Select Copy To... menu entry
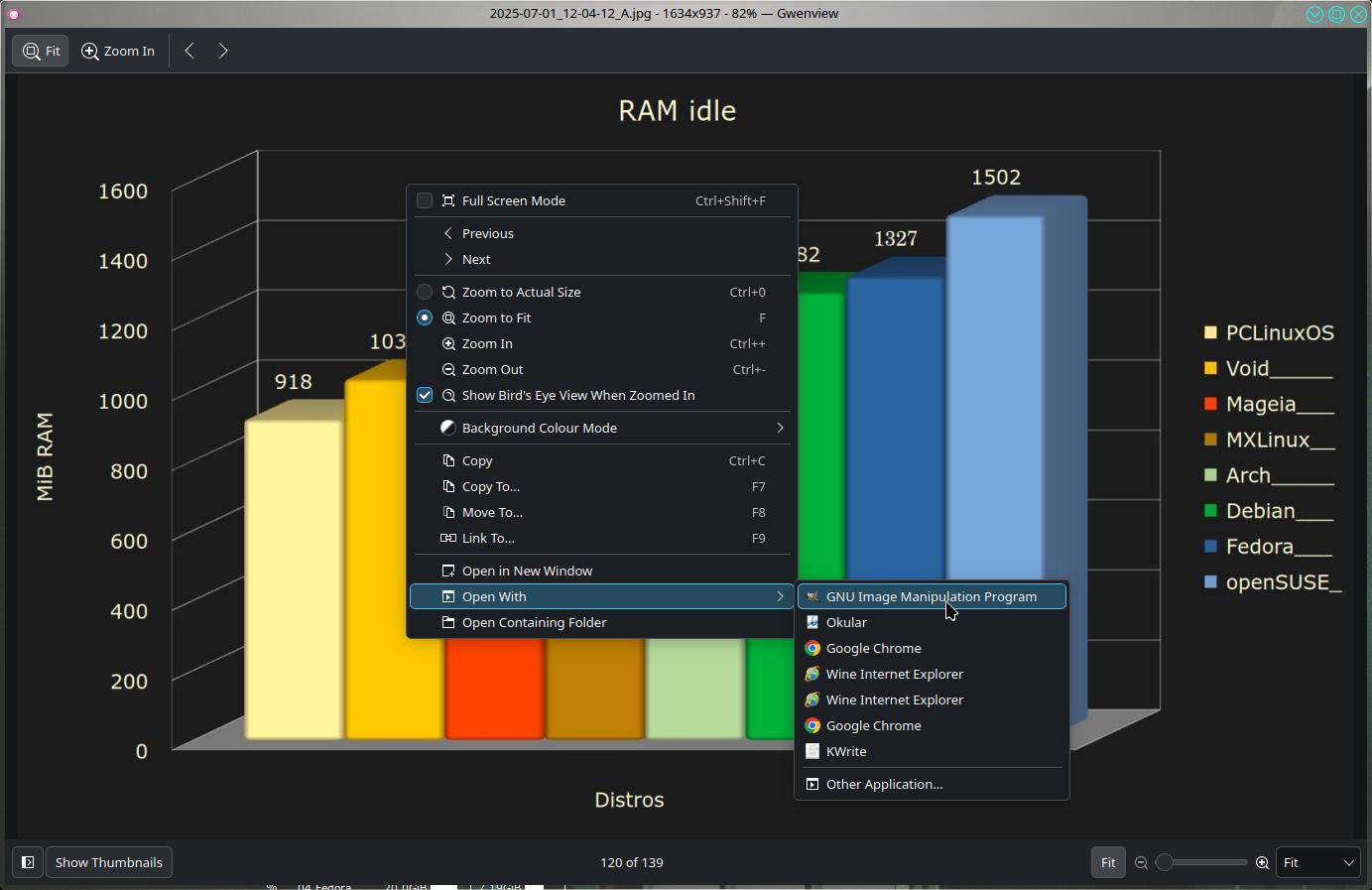This screenshot has width=1372, height=890. (602, 486)
